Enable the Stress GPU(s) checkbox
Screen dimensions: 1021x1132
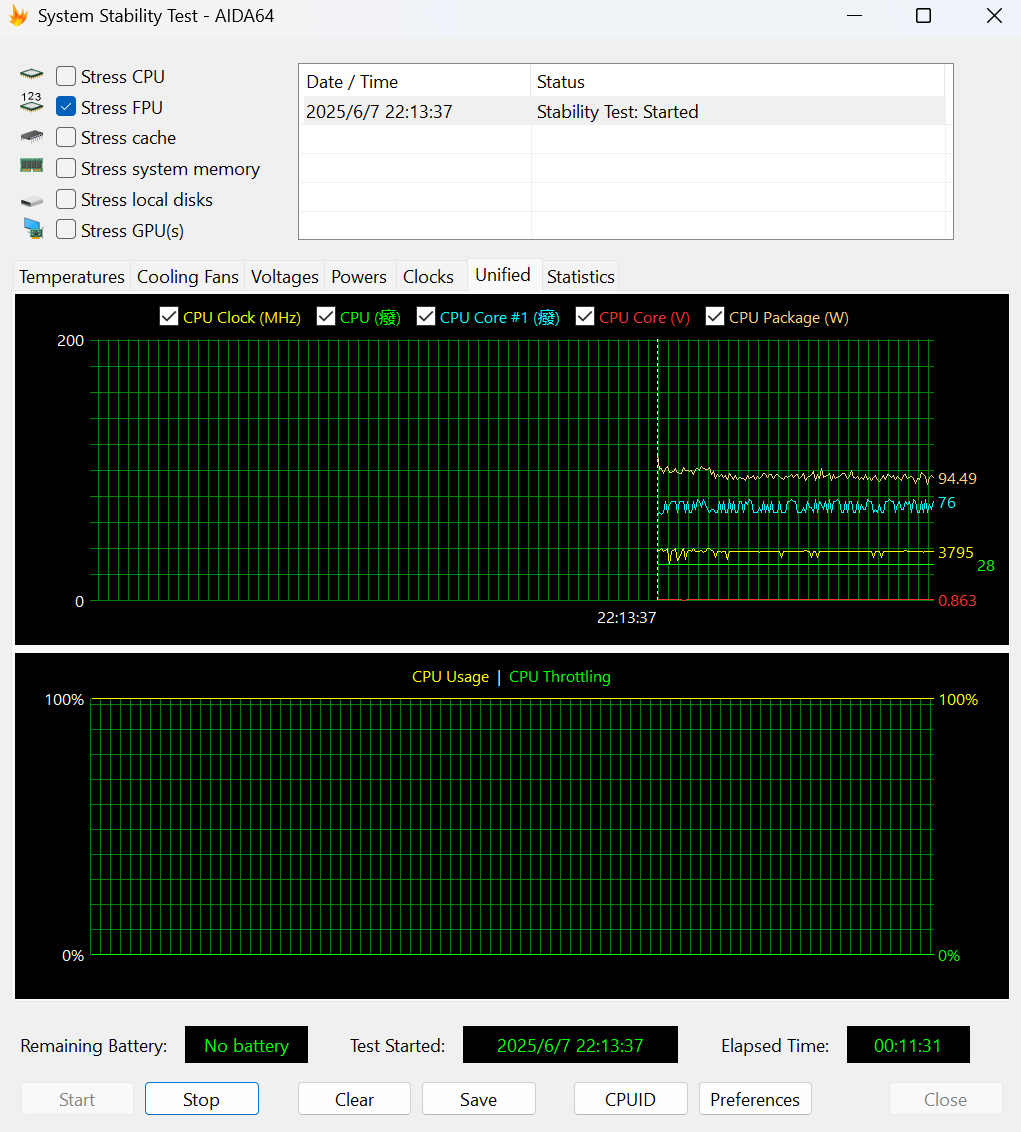coord(66,230)
